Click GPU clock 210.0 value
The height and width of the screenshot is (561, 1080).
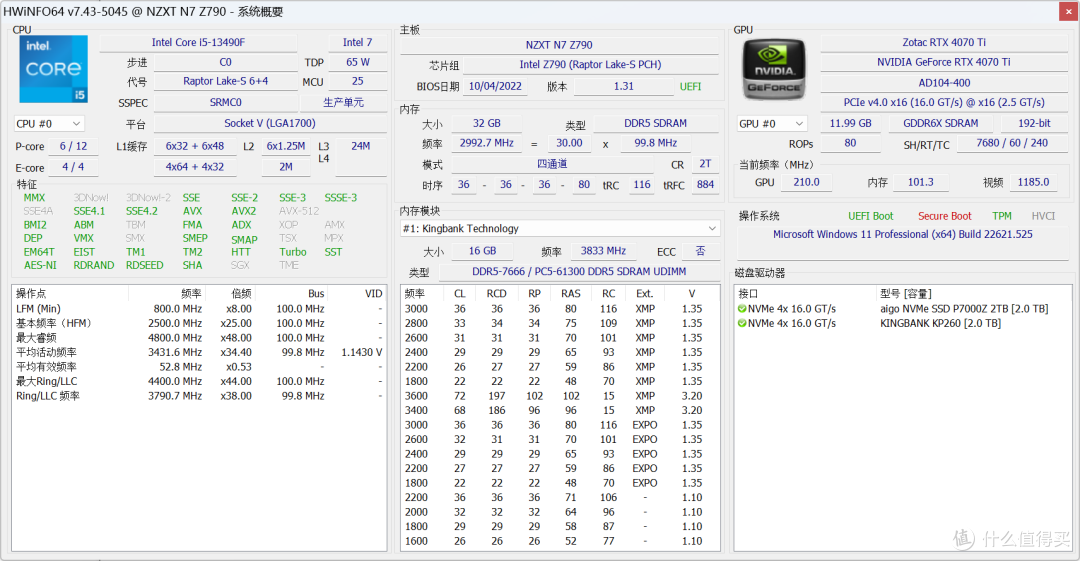[807, 183]
